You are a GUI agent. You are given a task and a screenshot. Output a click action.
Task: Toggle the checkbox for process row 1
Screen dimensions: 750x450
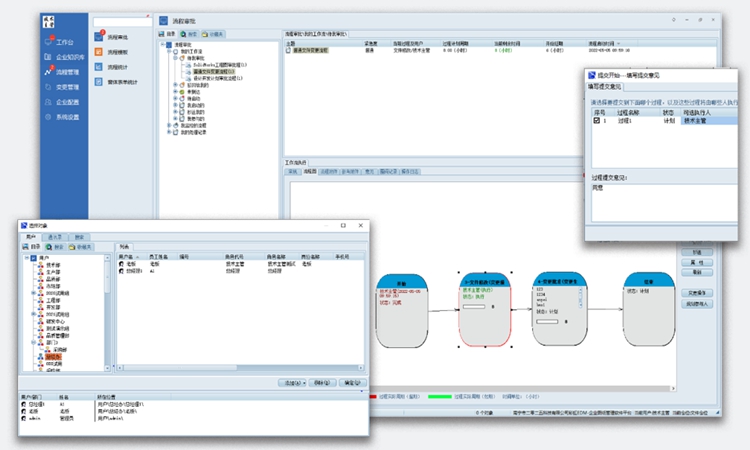[597, 122]
